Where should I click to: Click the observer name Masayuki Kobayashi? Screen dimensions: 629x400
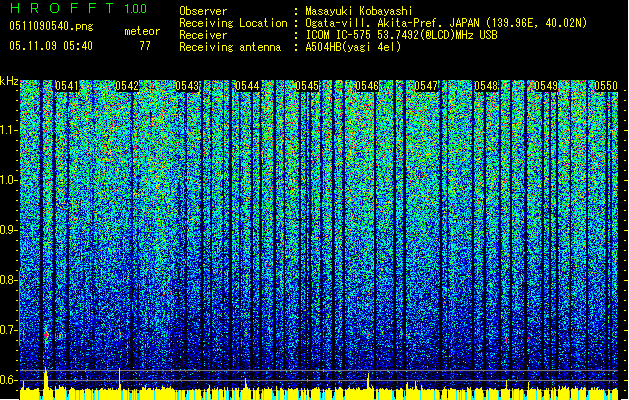click(x=358, y=11)
